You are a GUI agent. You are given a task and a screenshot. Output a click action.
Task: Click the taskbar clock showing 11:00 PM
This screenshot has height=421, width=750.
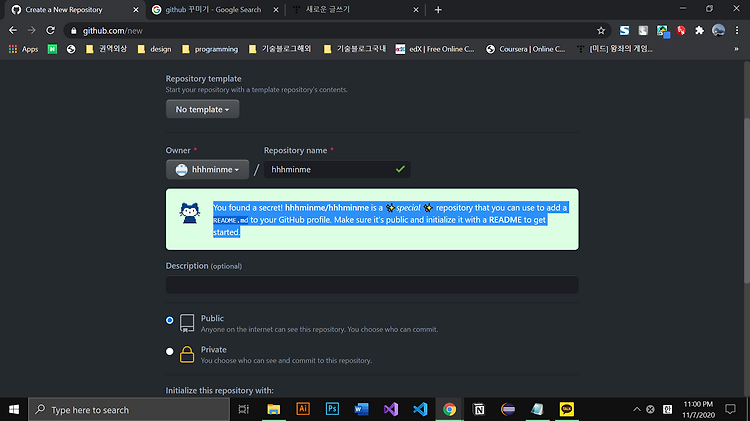pos(698,410)
